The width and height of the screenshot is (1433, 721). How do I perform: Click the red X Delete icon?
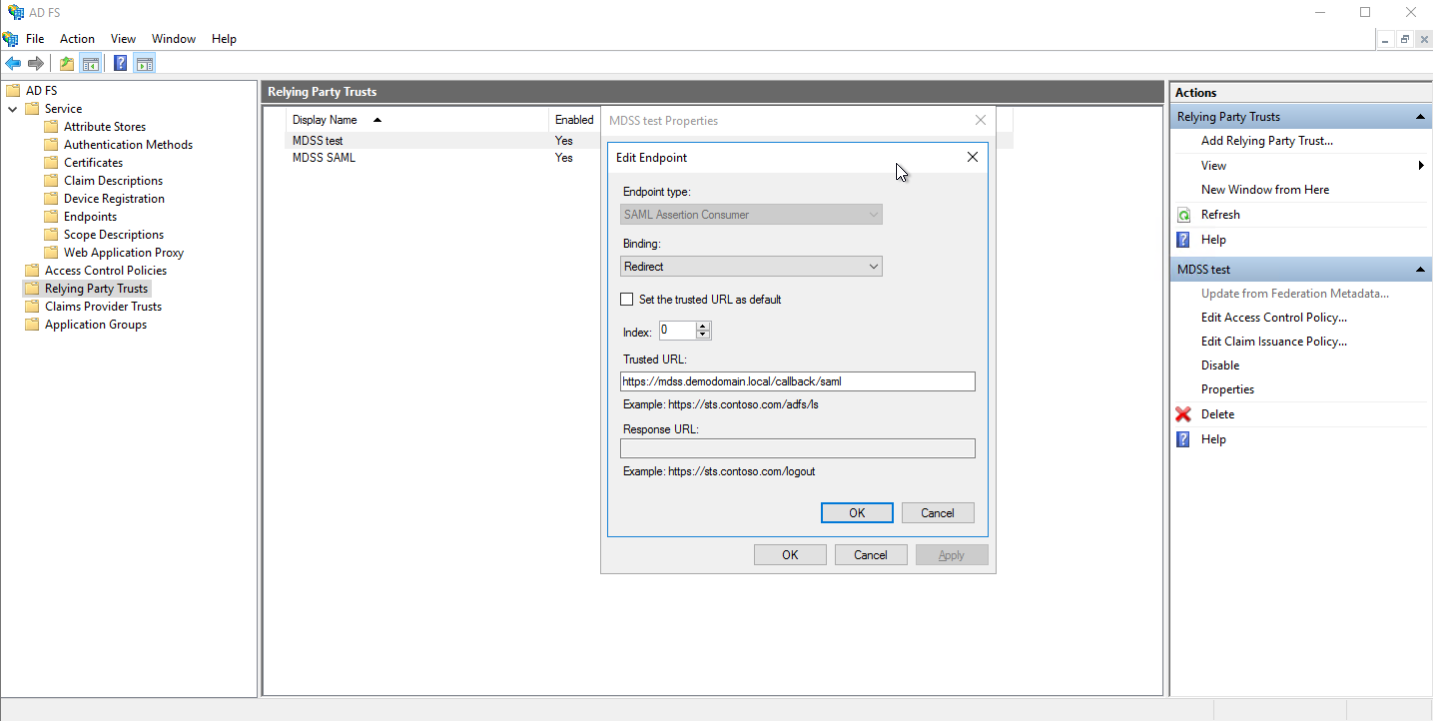(1184, 414)
